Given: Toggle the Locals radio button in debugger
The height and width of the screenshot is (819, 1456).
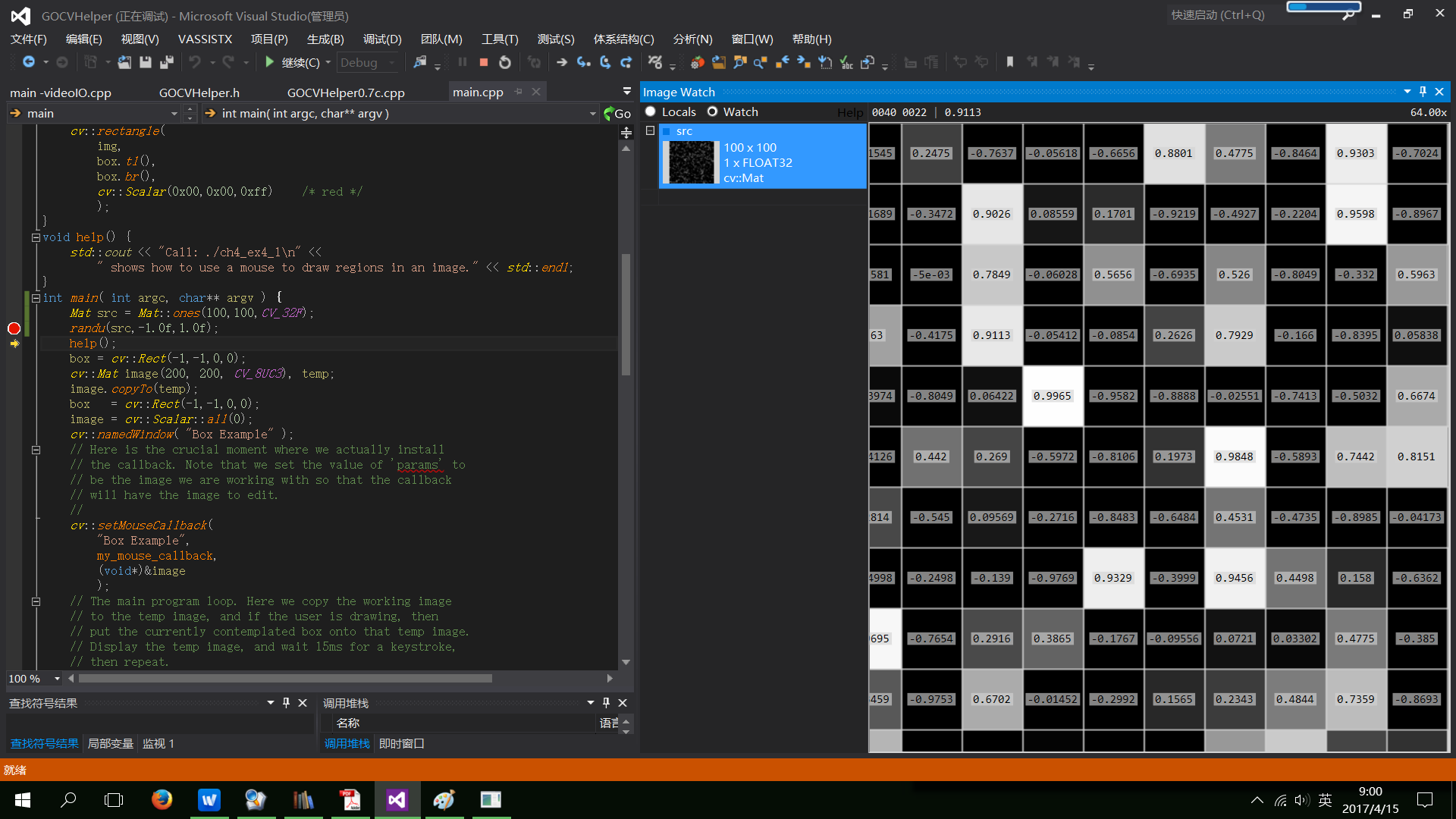Looking at the screenshot, I should click(x=652, y=111).
